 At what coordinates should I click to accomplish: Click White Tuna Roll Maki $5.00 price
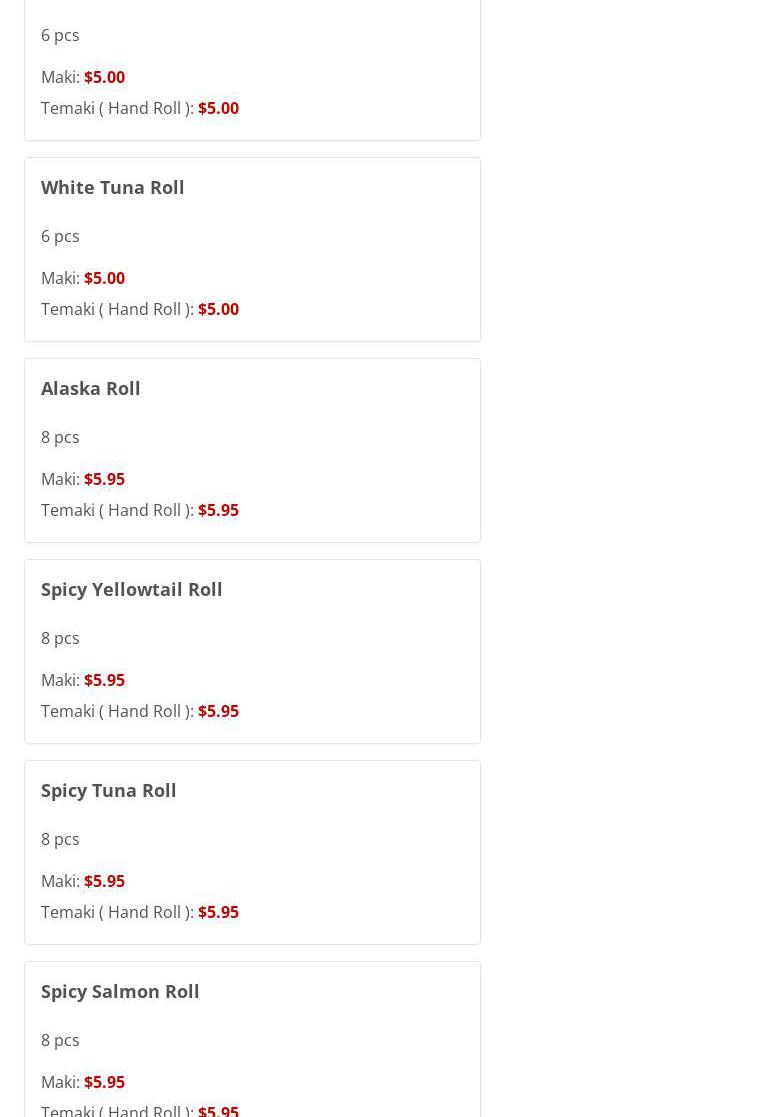coord(104,278)
